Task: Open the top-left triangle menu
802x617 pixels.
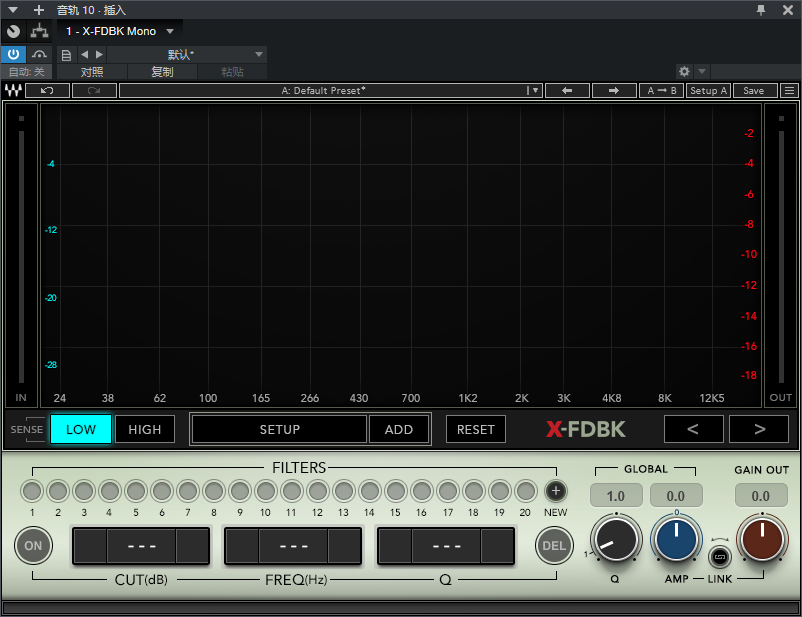Action: click(13, 10)
